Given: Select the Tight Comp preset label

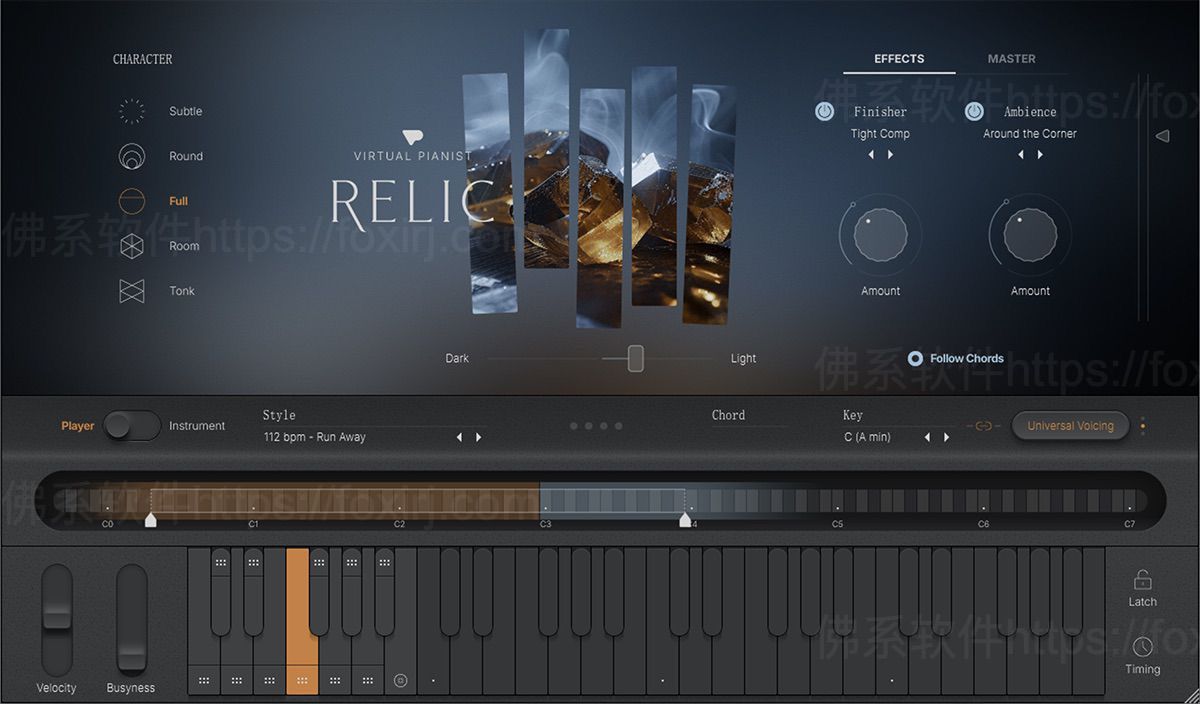Looking at the screenshot, I should click(880, 133).
